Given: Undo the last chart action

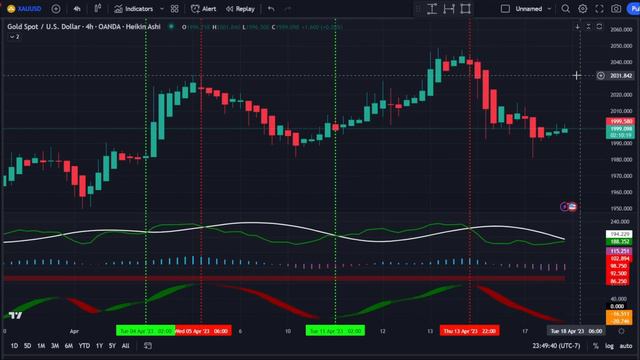Looking at the screenshot, I should pos(271,9).
